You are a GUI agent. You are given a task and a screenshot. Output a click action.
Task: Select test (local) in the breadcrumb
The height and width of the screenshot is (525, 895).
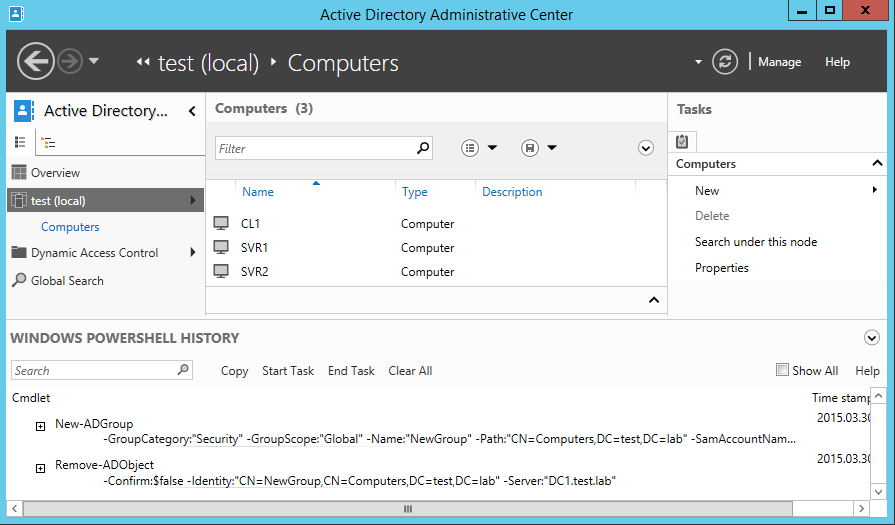208,63
